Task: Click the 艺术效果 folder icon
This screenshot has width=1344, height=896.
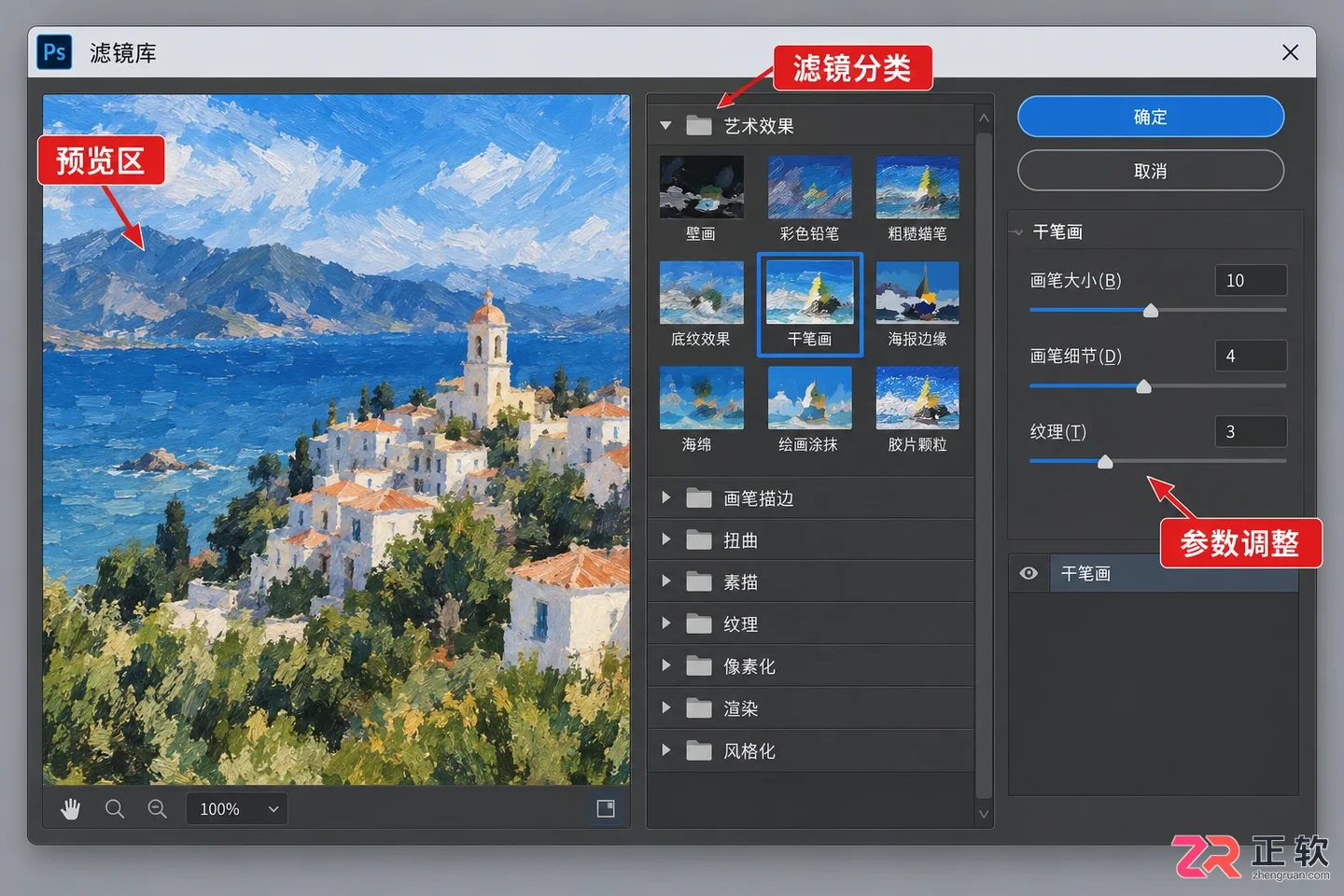Action: [699, 125]
